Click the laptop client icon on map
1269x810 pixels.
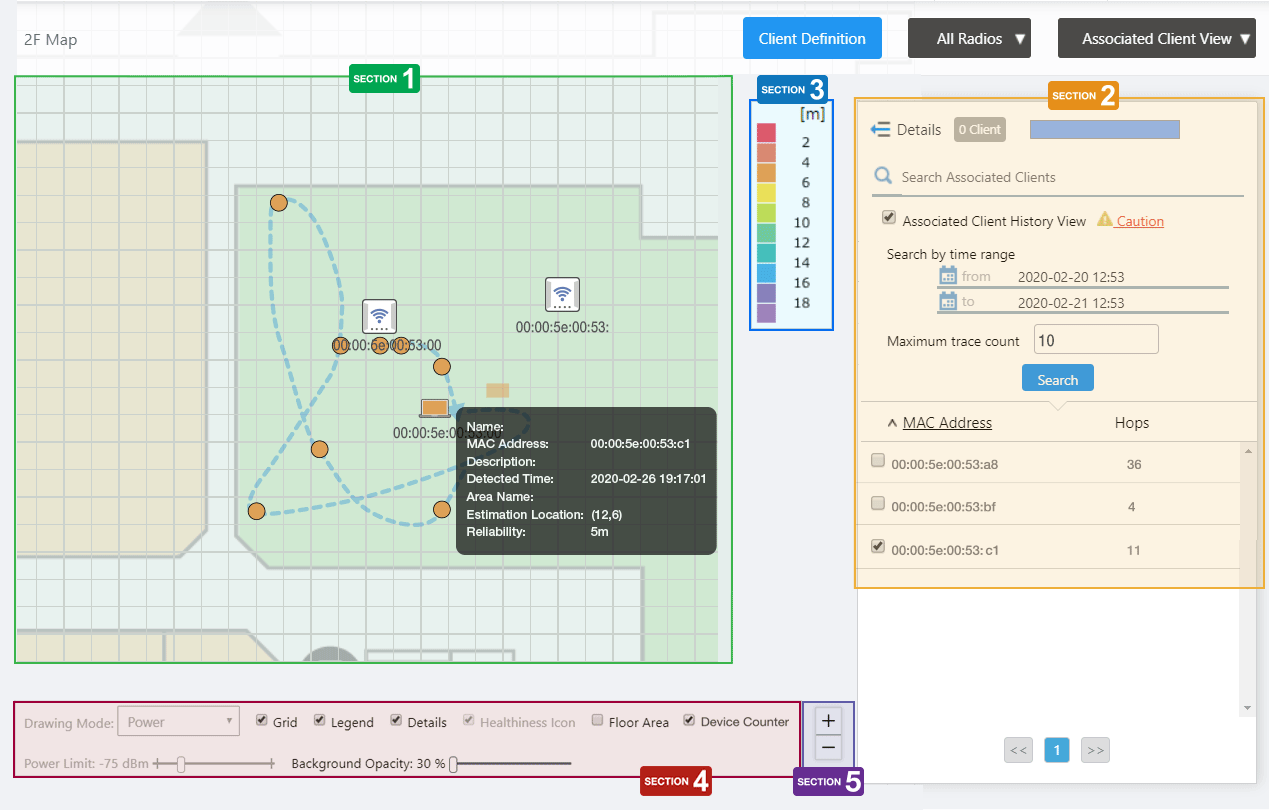(x=434, y=408)
